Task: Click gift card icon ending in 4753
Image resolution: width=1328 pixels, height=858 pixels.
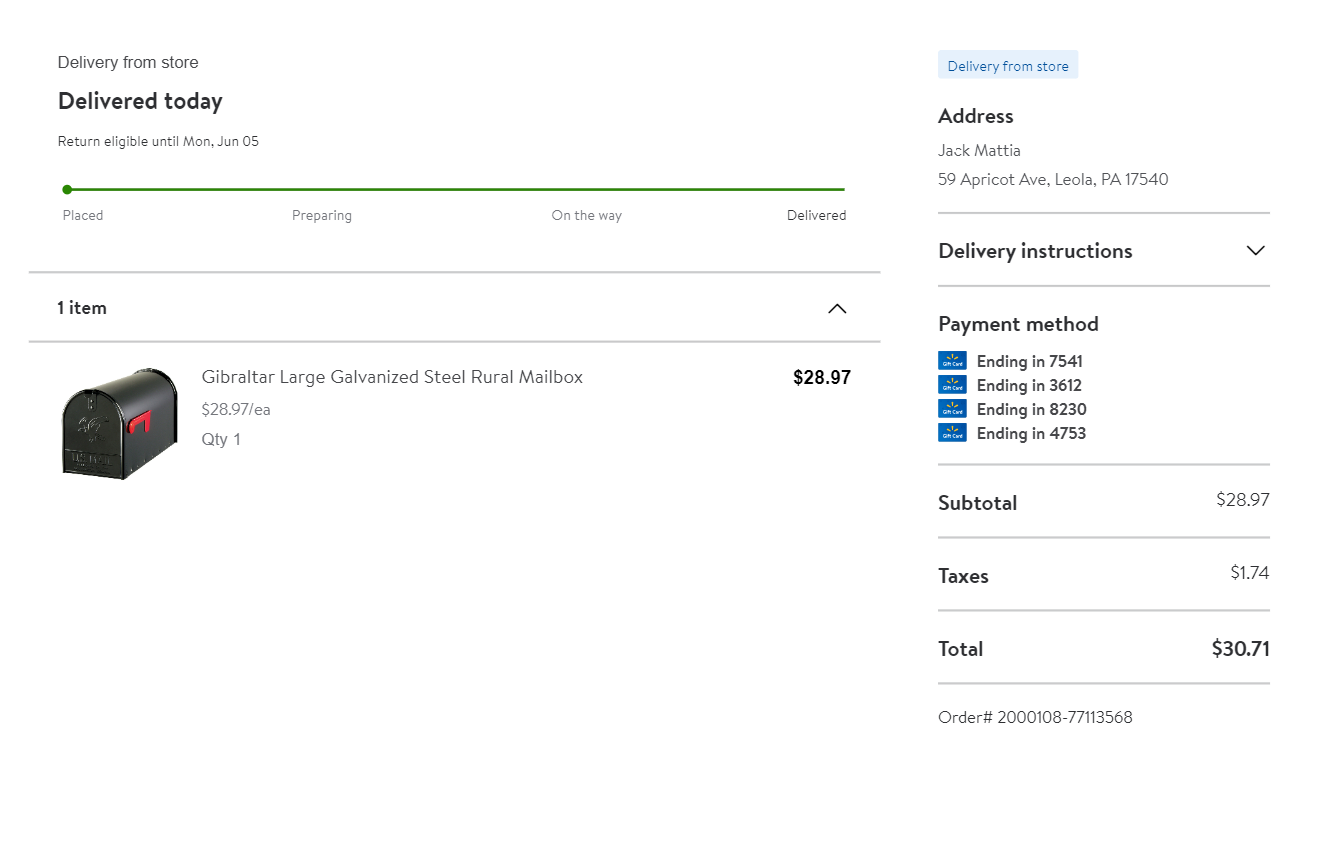Action: pos(952,433)
